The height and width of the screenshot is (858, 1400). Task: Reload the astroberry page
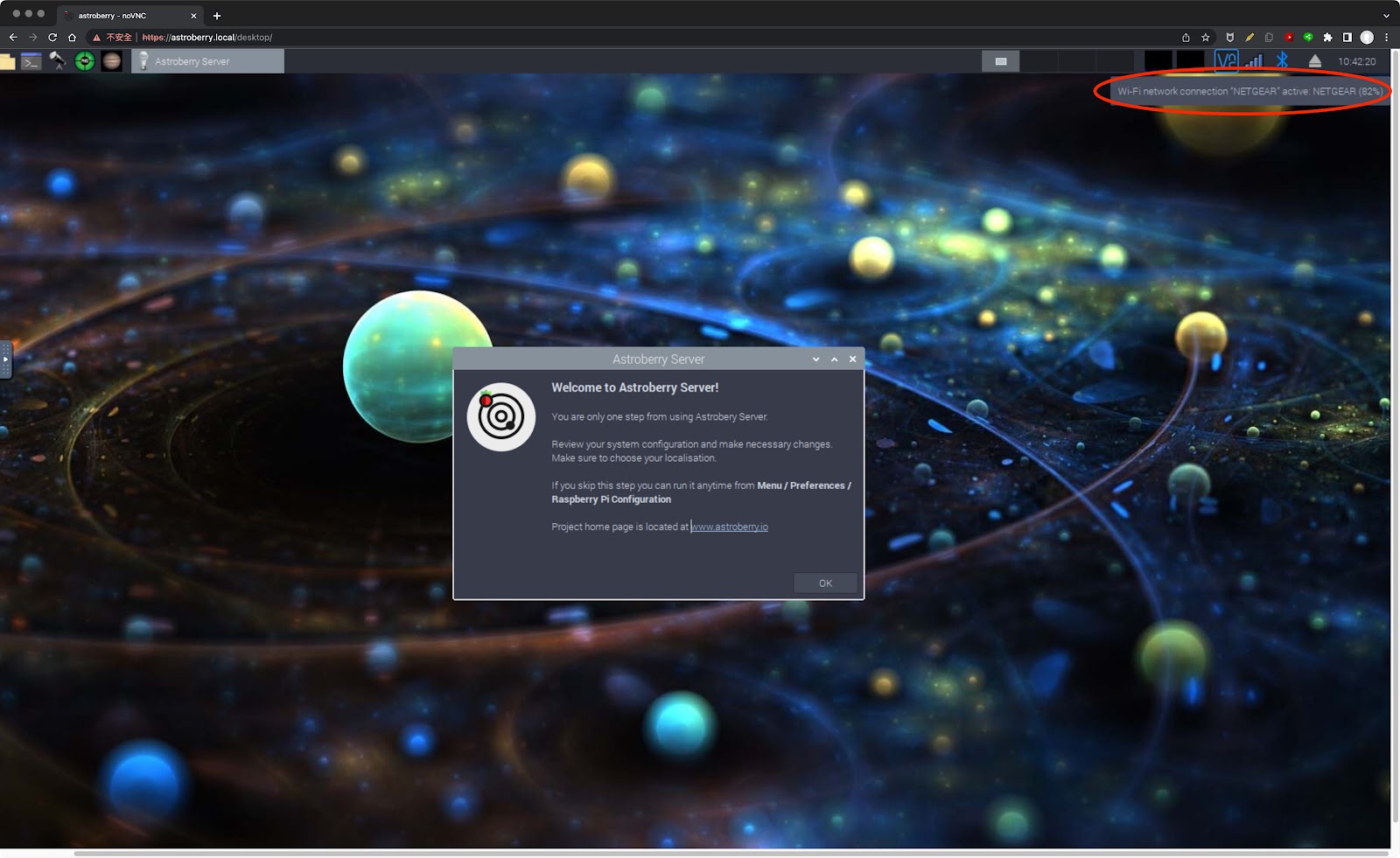tap(52, 37)
